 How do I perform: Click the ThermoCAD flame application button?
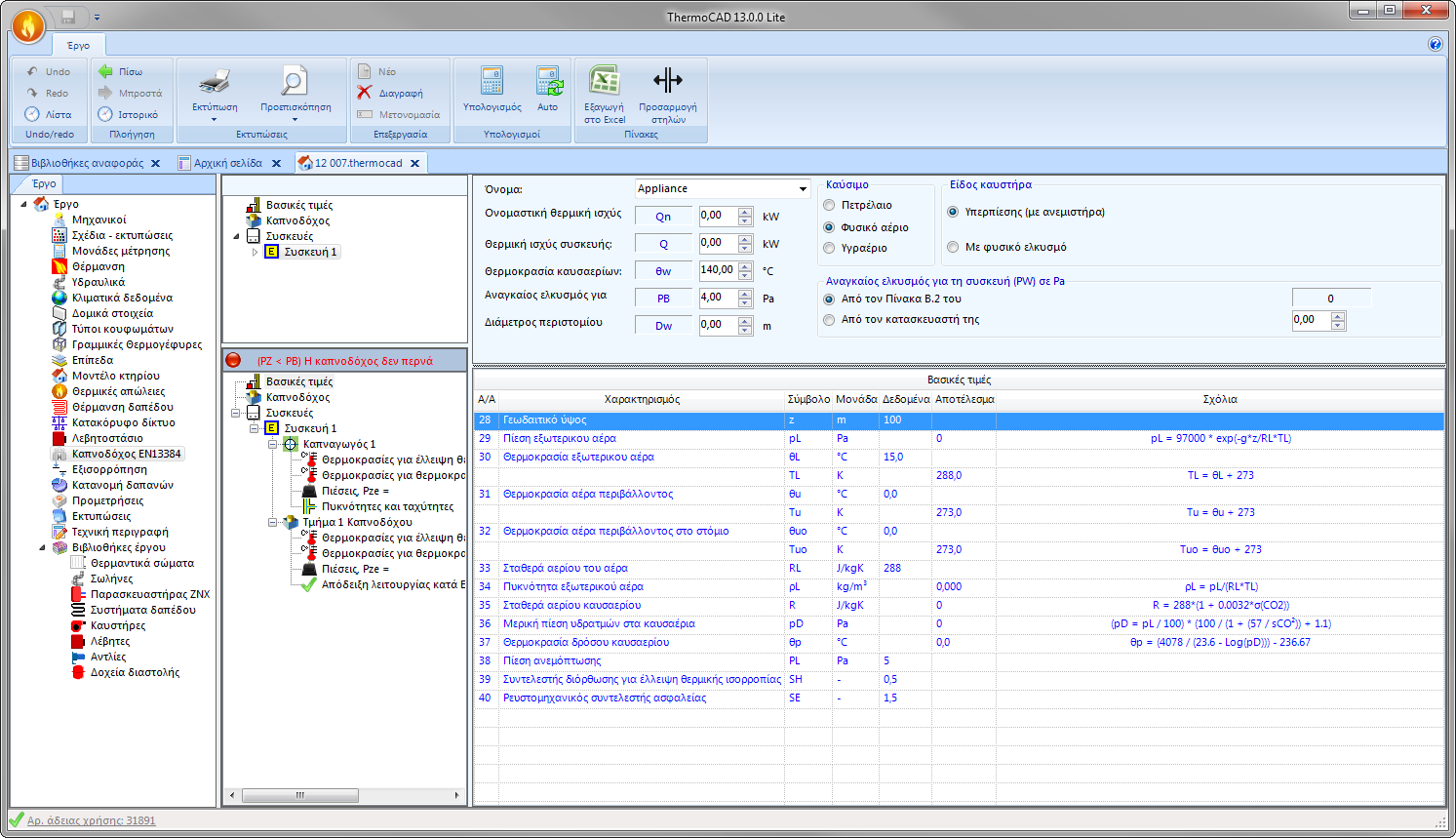pyautogui.click(x=28, y=26)
